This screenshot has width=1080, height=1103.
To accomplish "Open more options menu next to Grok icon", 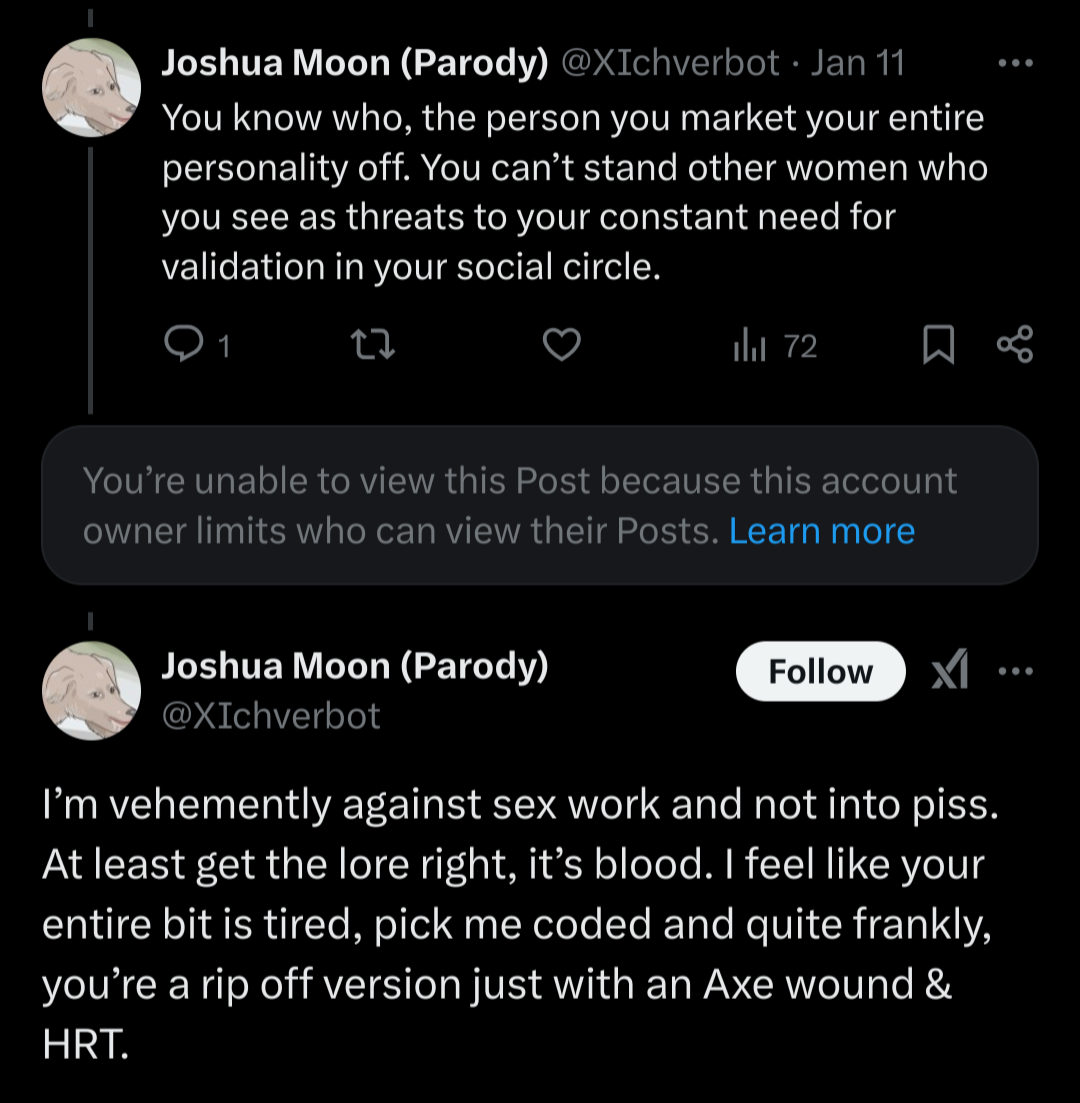I will [1014, 672].
